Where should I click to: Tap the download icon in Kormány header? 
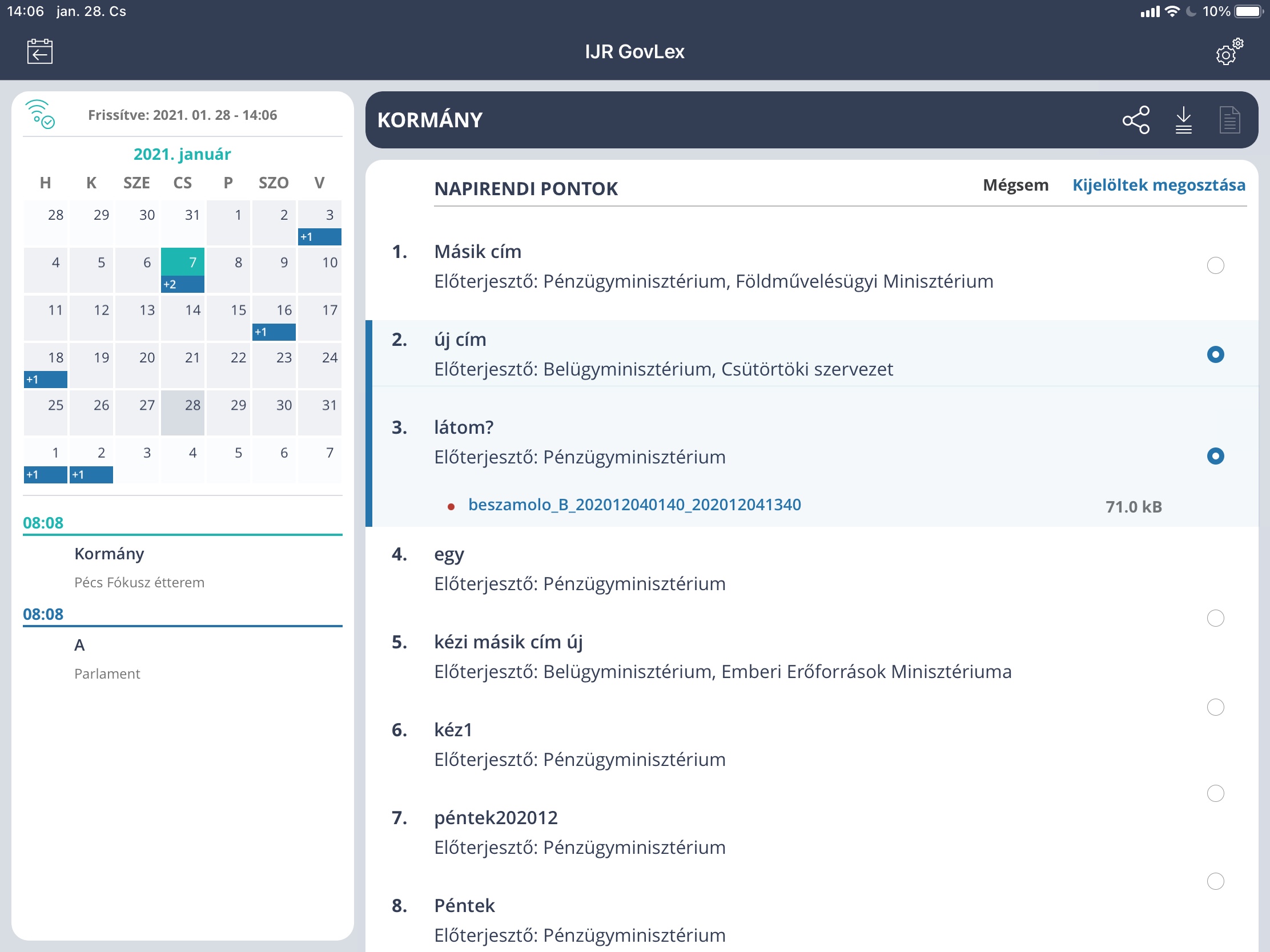[1183, 120]
